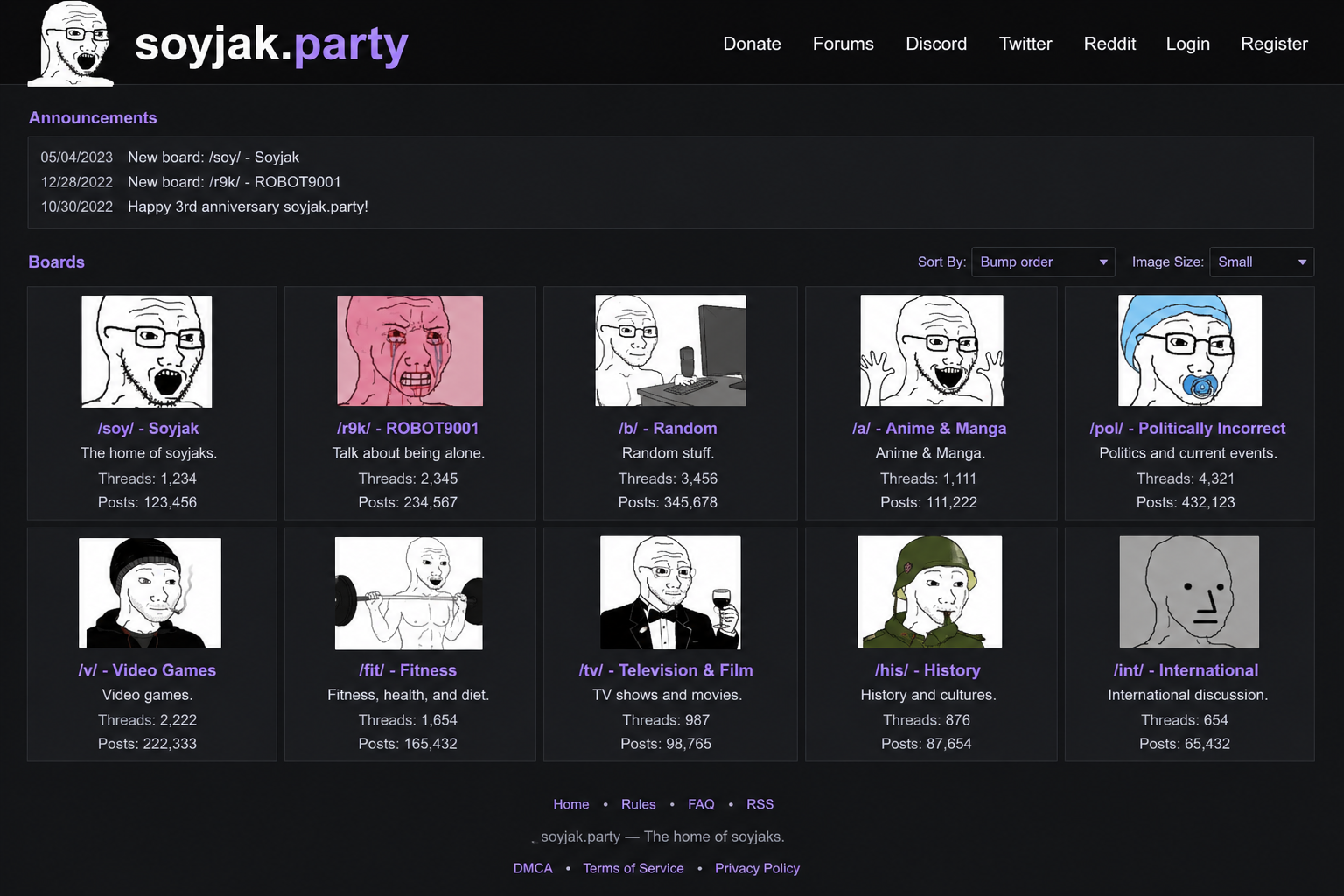Select the tuxedo wine glass /tv/ image
This screenshot has width=1344, height=896.
click(670, 592)
